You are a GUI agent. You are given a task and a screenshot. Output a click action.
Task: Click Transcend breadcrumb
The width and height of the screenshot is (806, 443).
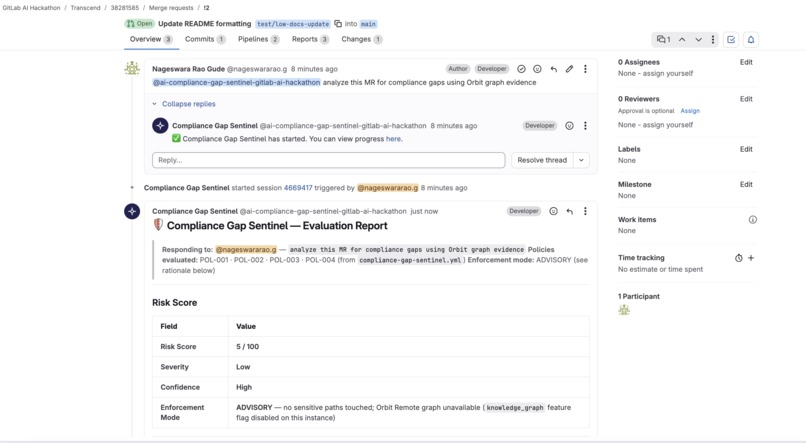click(x=85, y=8)
